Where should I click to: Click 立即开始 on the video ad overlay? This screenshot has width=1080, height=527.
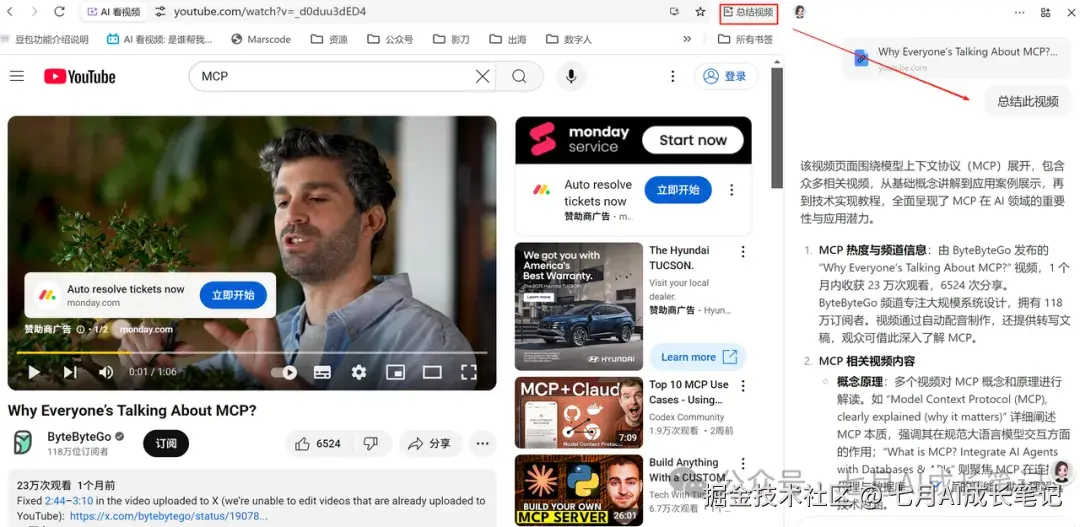233,296
